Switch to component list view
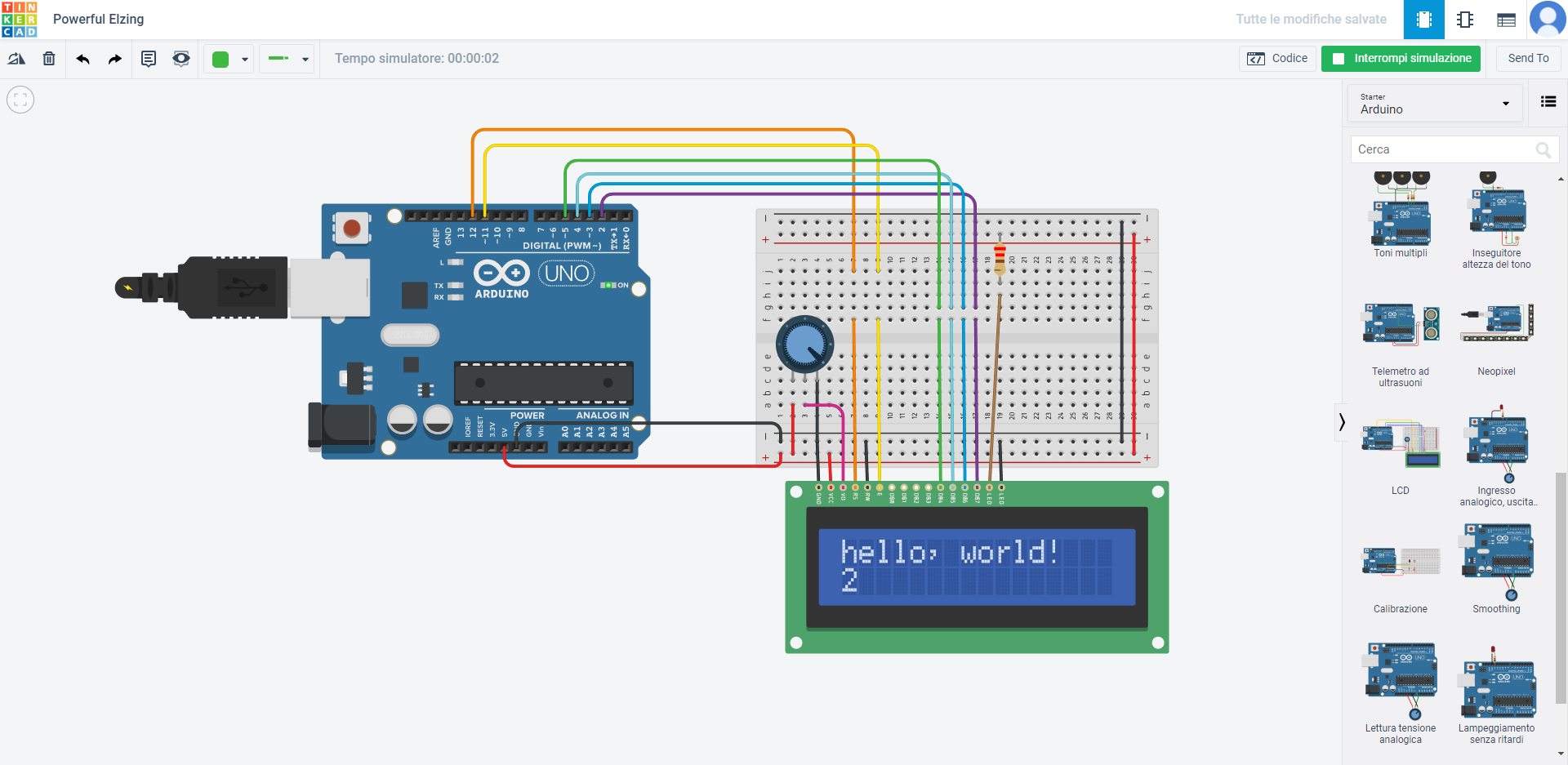1568x765 pixels. [1506, 20]
